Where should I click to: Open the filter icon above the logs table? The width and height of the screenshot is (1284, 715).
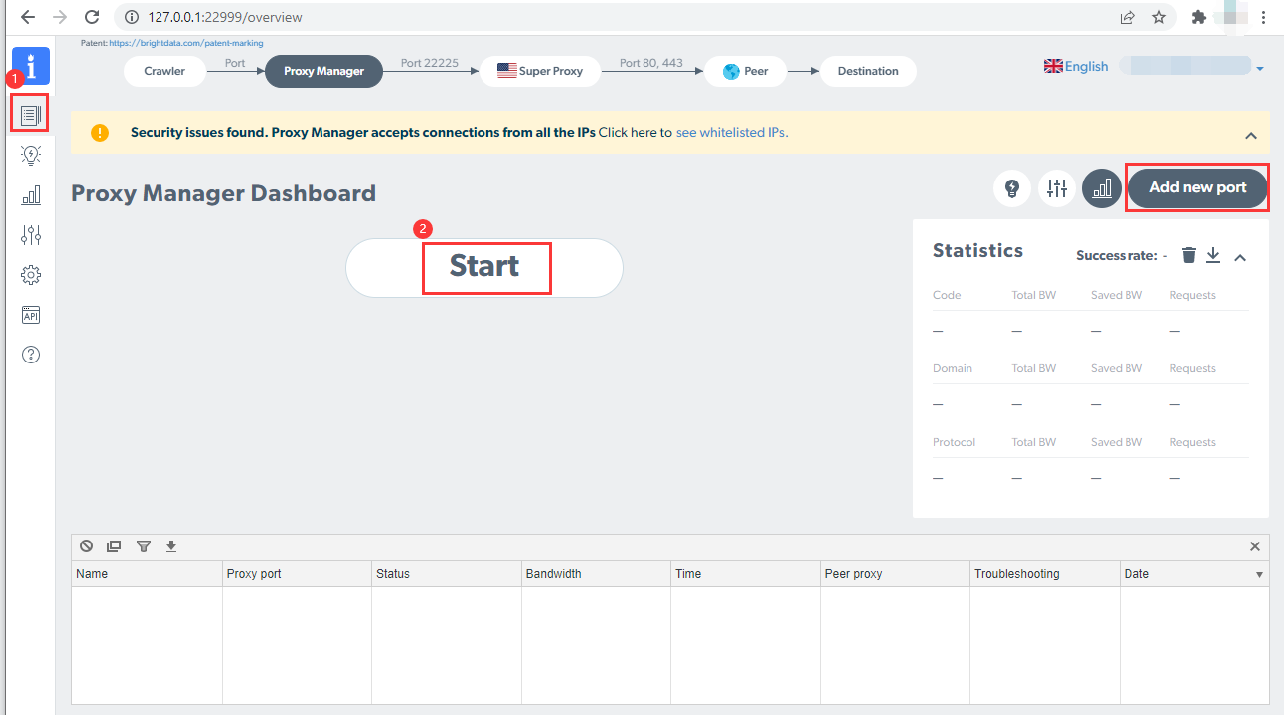tap(143, 546)
